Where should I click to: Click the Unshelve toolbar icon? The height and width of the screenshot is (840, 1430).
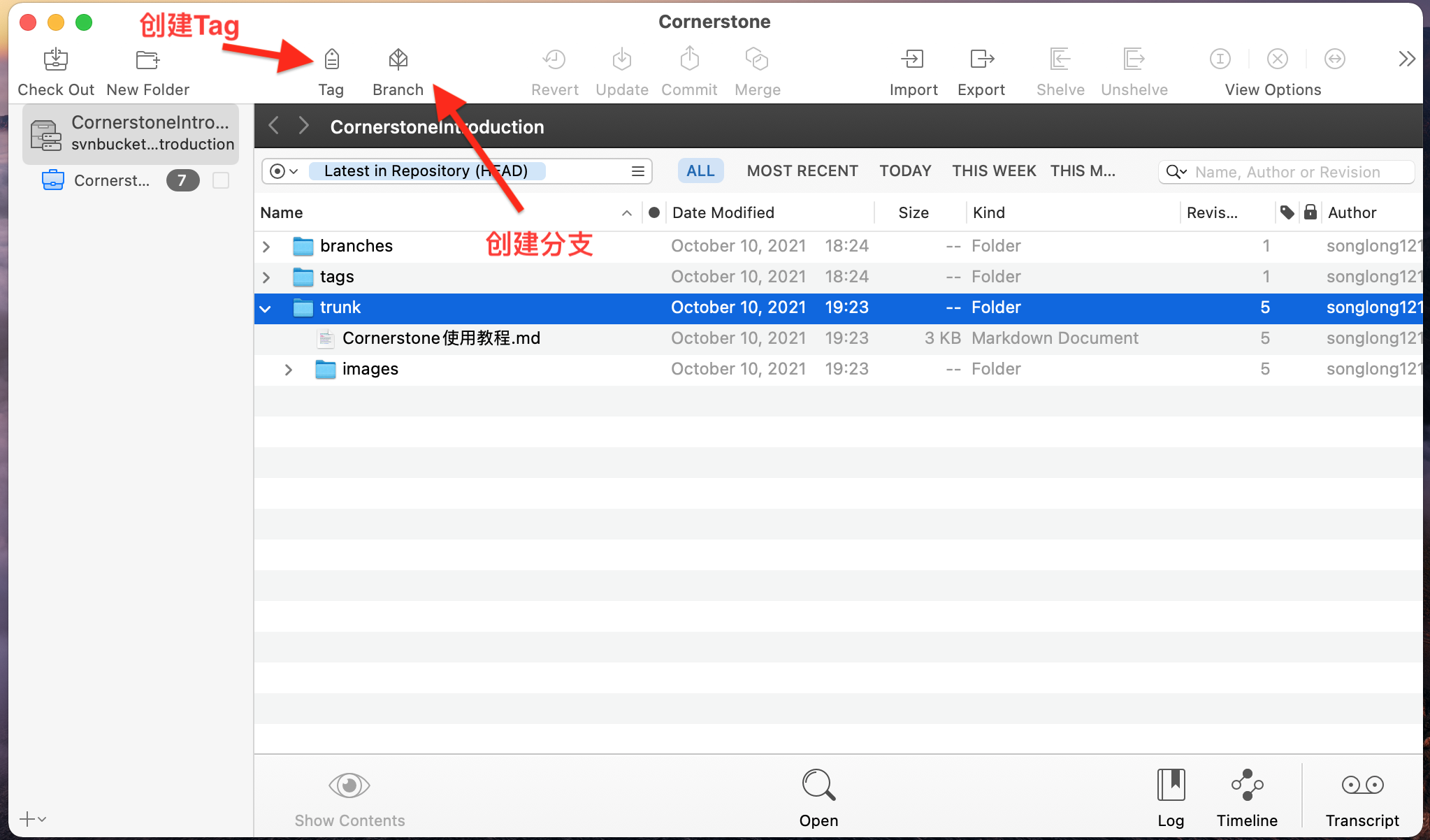(1134, 59)
